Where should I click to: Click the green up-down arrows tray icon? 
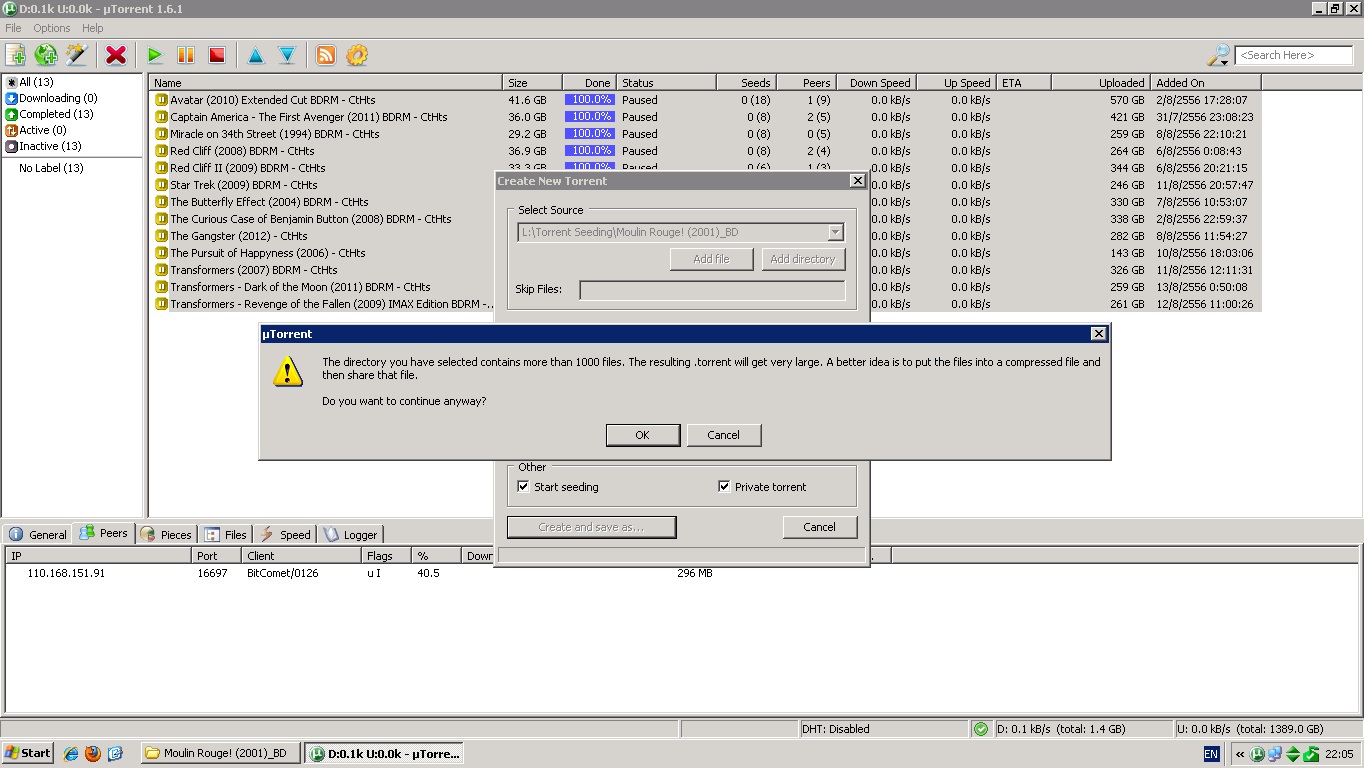click(x=1293, y=754)
